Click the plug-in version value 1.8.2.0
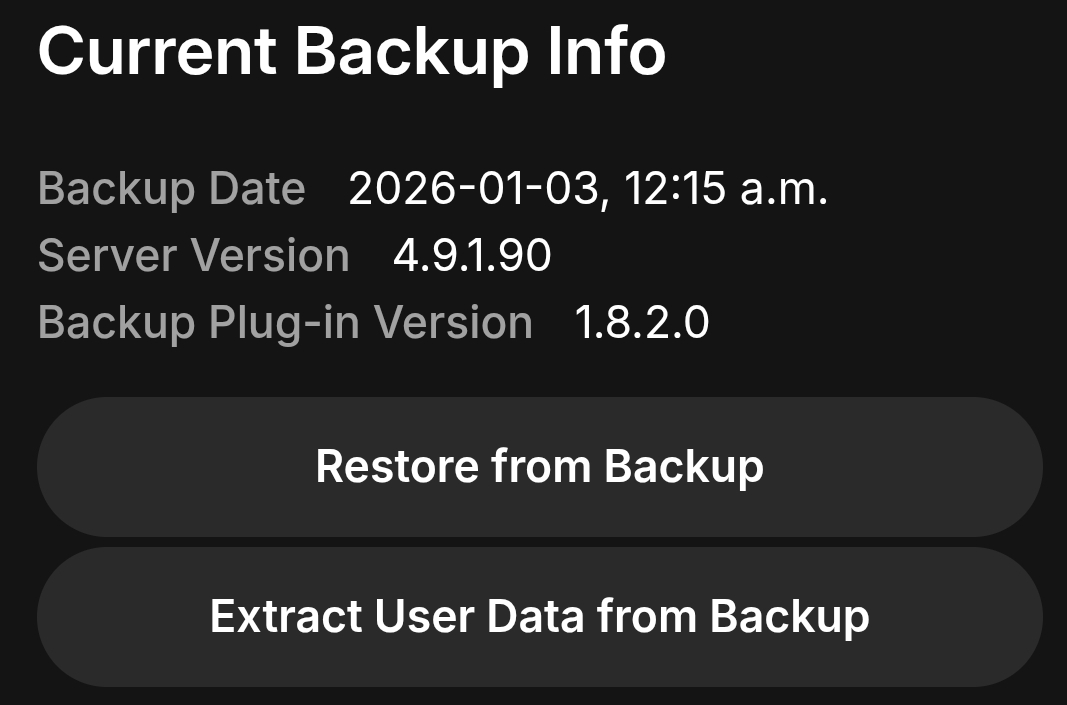 [x=641, y=323]
